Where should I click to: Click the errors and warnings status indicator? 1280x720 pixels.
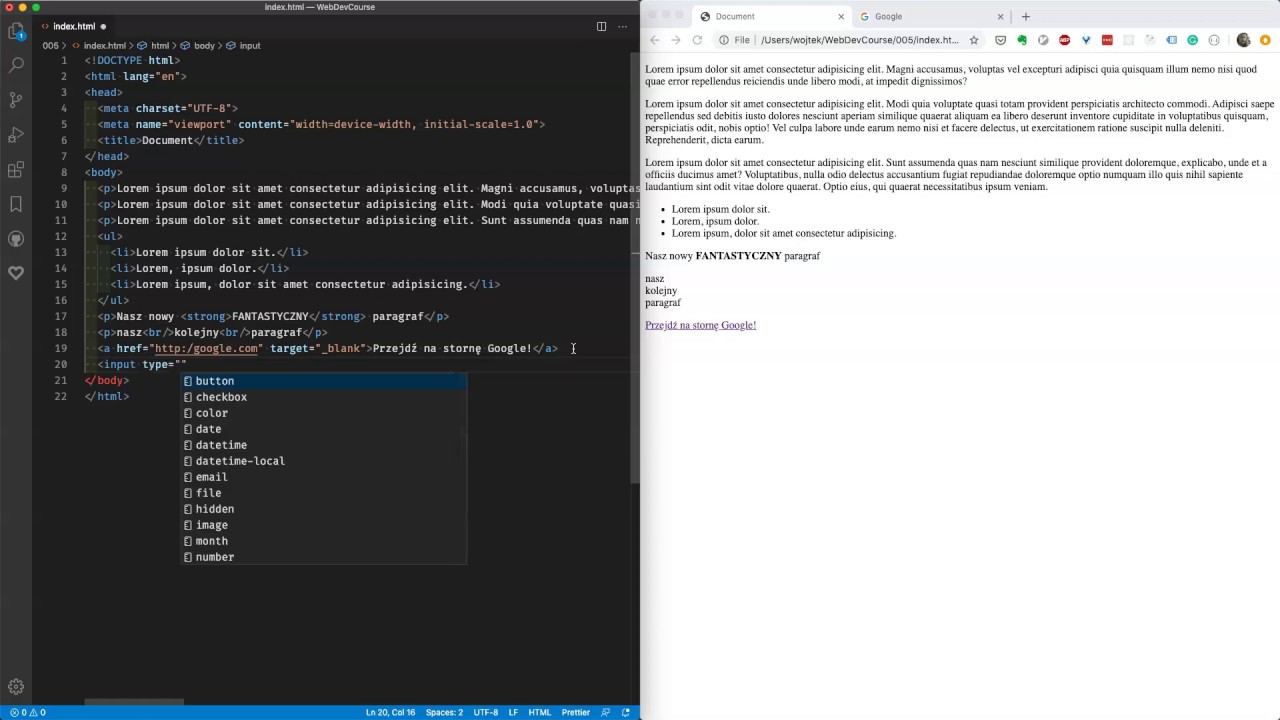(x=27, y=712)
